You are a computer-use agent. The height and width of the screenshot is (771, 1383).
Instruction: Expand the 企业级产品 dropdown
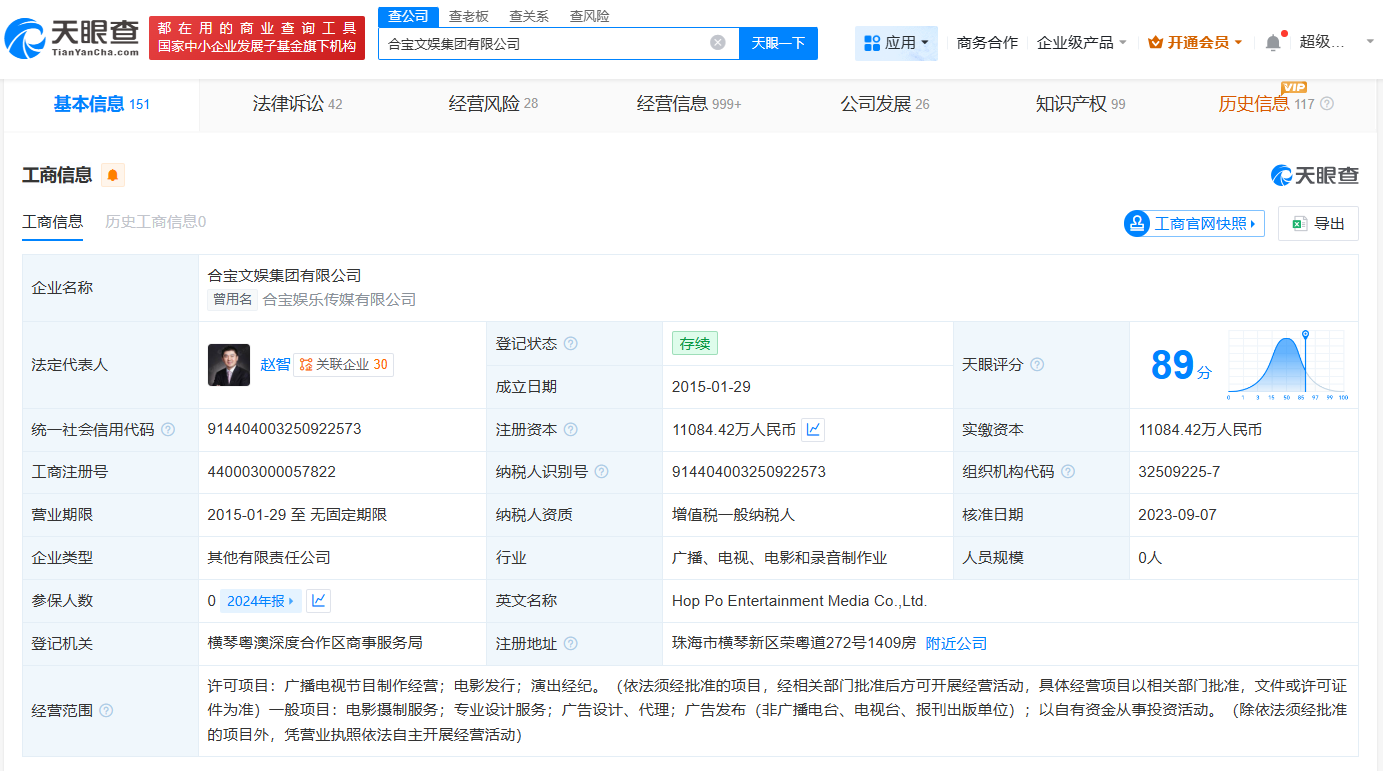[1081, 43]
